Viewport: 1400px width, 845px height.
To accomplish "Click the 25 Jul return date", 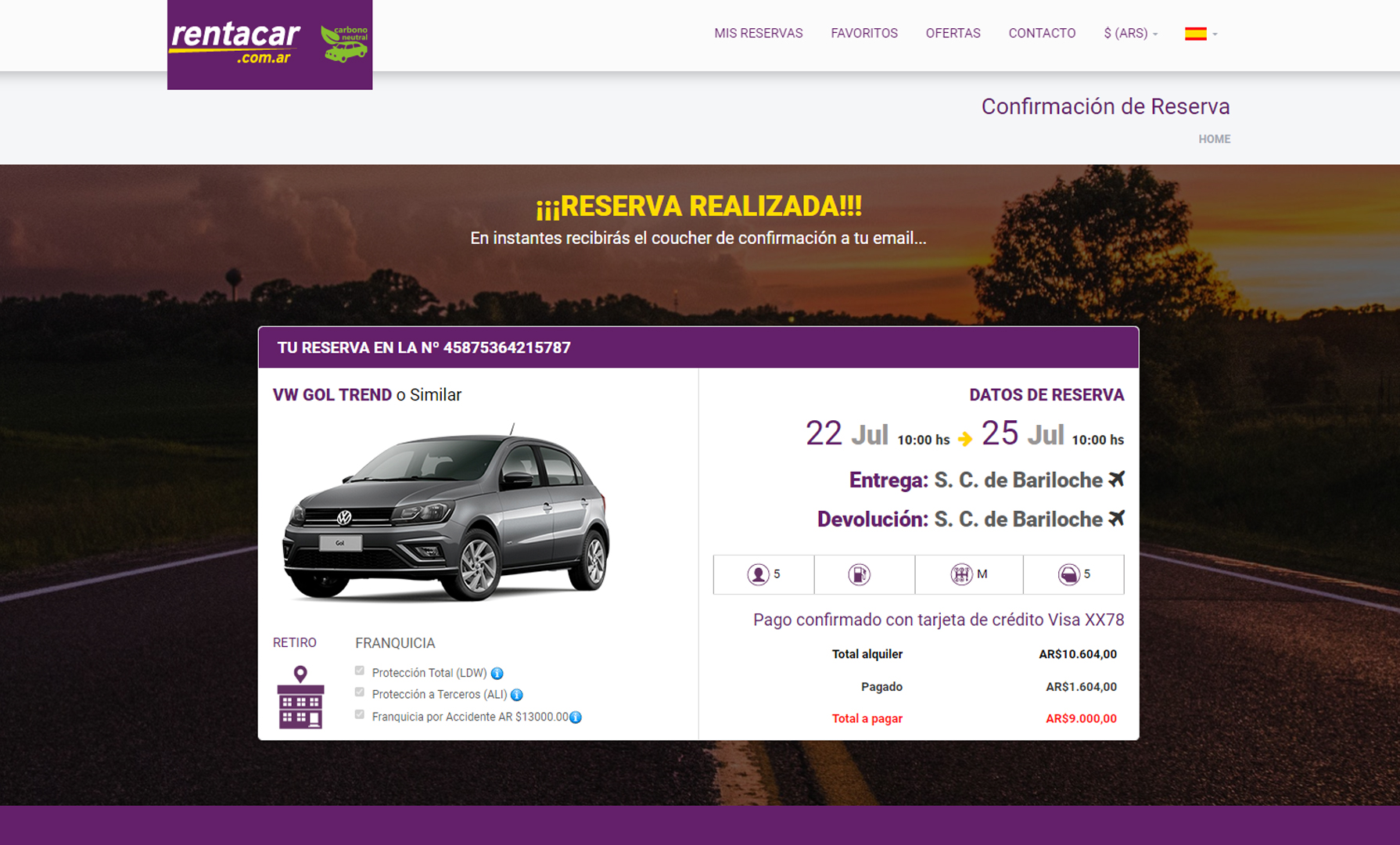I will (x=1023, y=433).
